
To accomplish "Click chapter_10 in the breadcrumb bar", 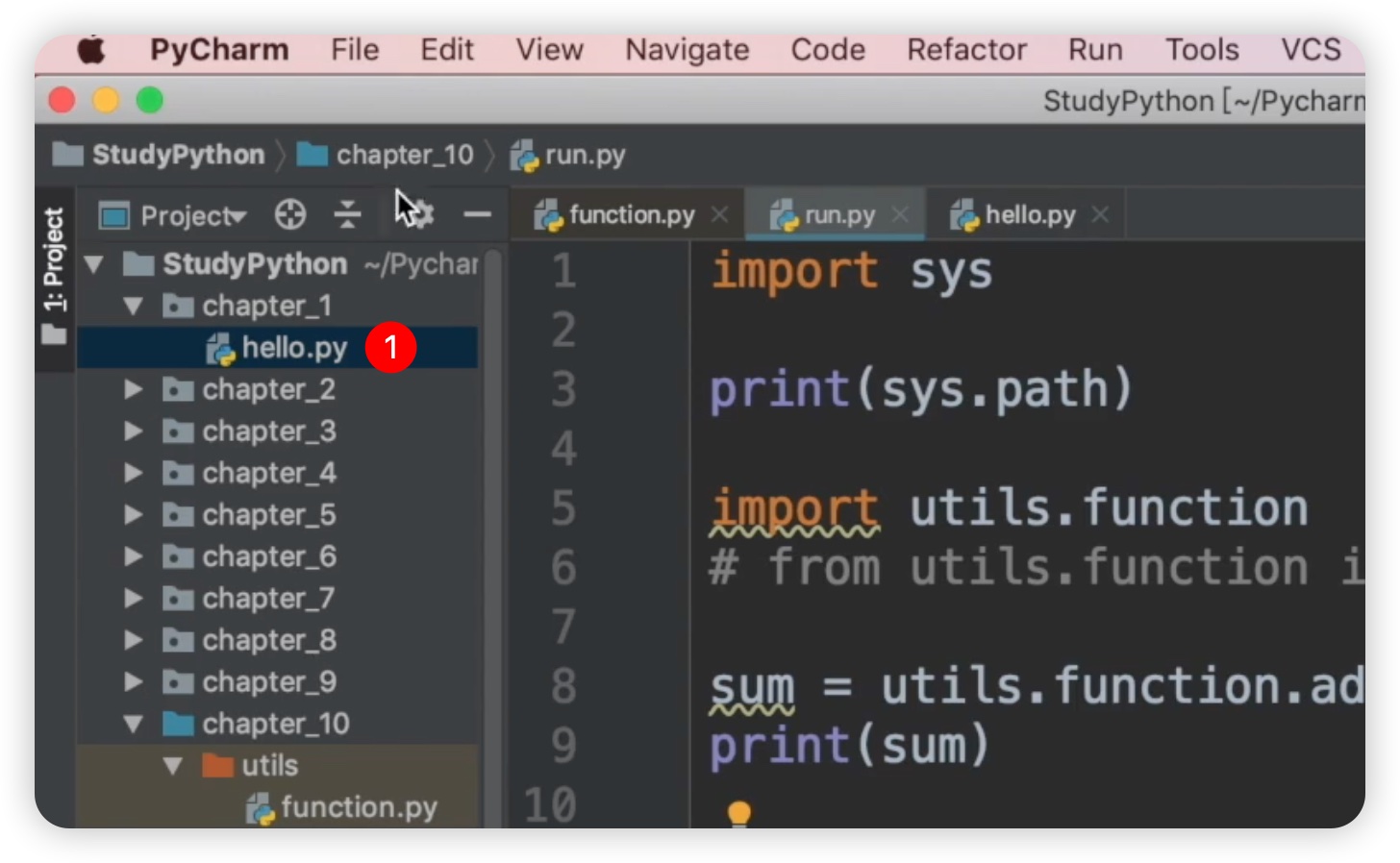I will point(386,155).
